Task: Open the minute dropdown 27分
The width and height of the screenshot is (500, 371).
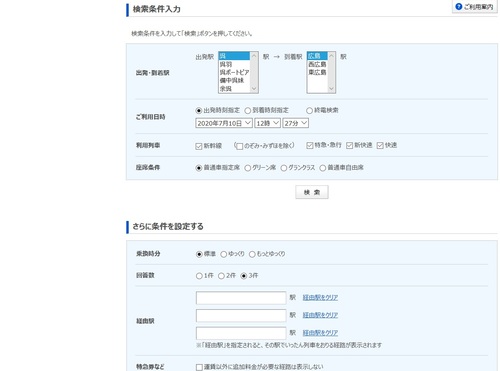Action: coord(296,123)
